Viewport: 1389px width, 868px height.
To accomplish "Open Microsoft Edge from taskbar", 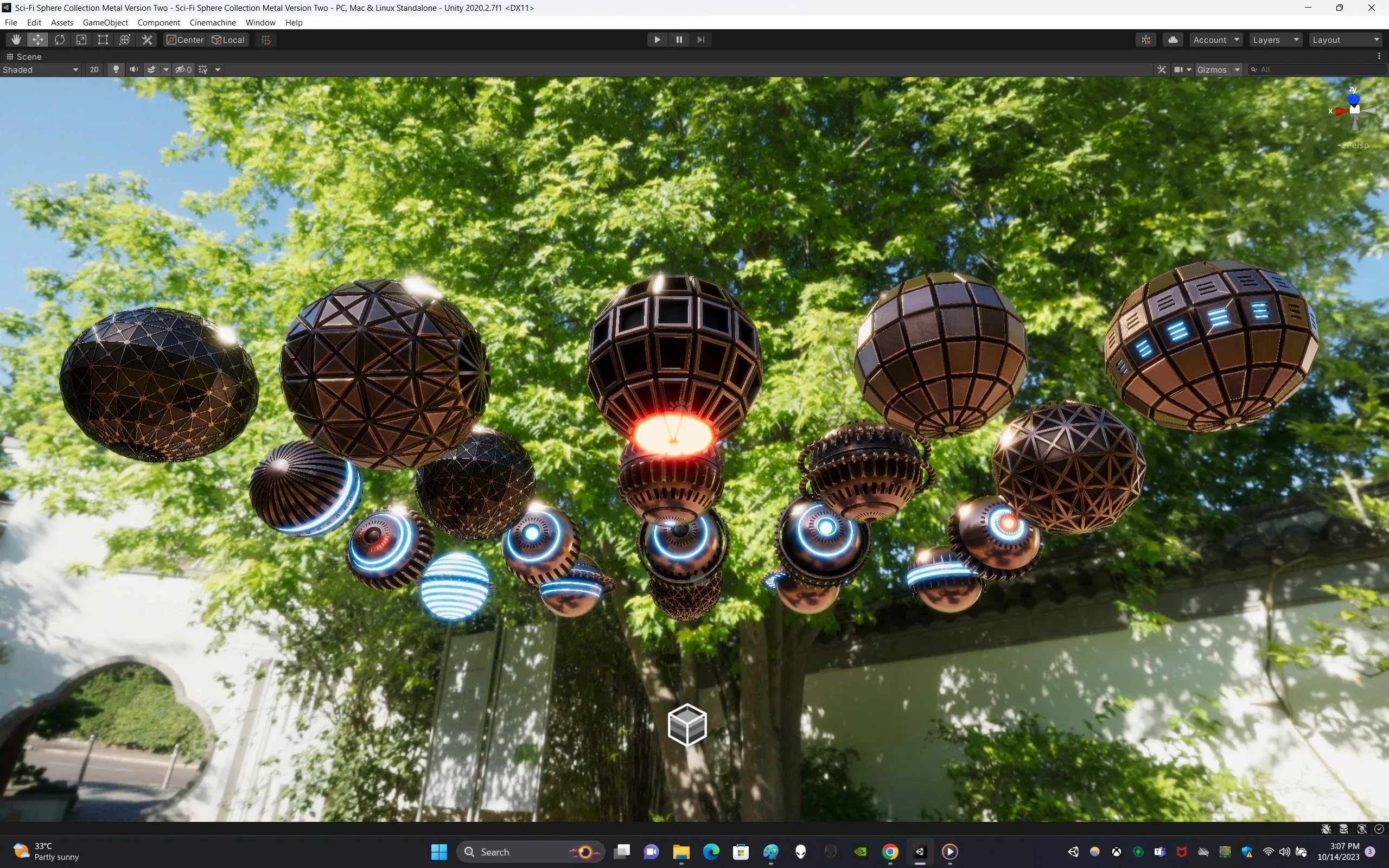I will pos(711,851).
